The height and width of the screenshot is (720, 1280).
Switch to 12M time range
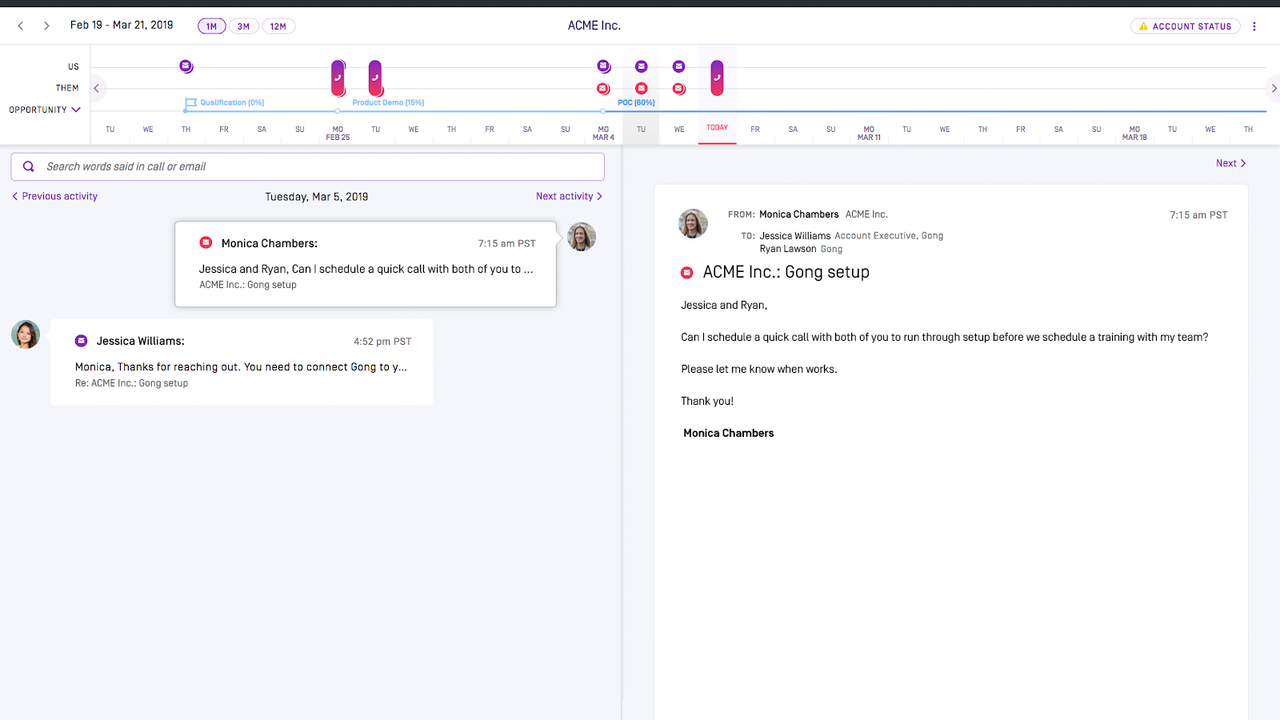pyautogui.click(x=278, y=26)
